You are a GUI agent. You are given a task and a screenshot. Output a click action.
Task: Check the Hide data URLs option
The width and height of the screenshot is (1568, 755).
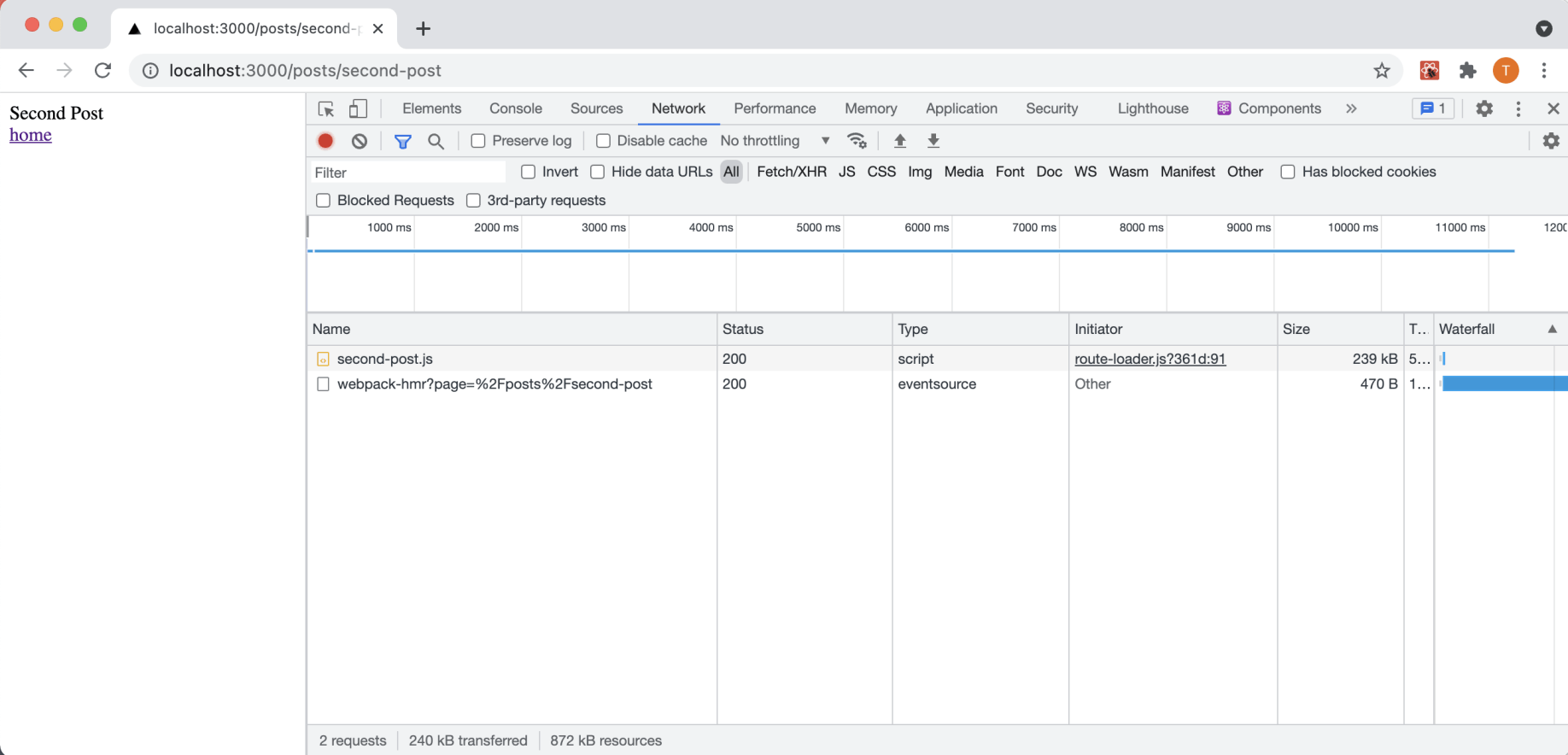[x=598, y=172]
